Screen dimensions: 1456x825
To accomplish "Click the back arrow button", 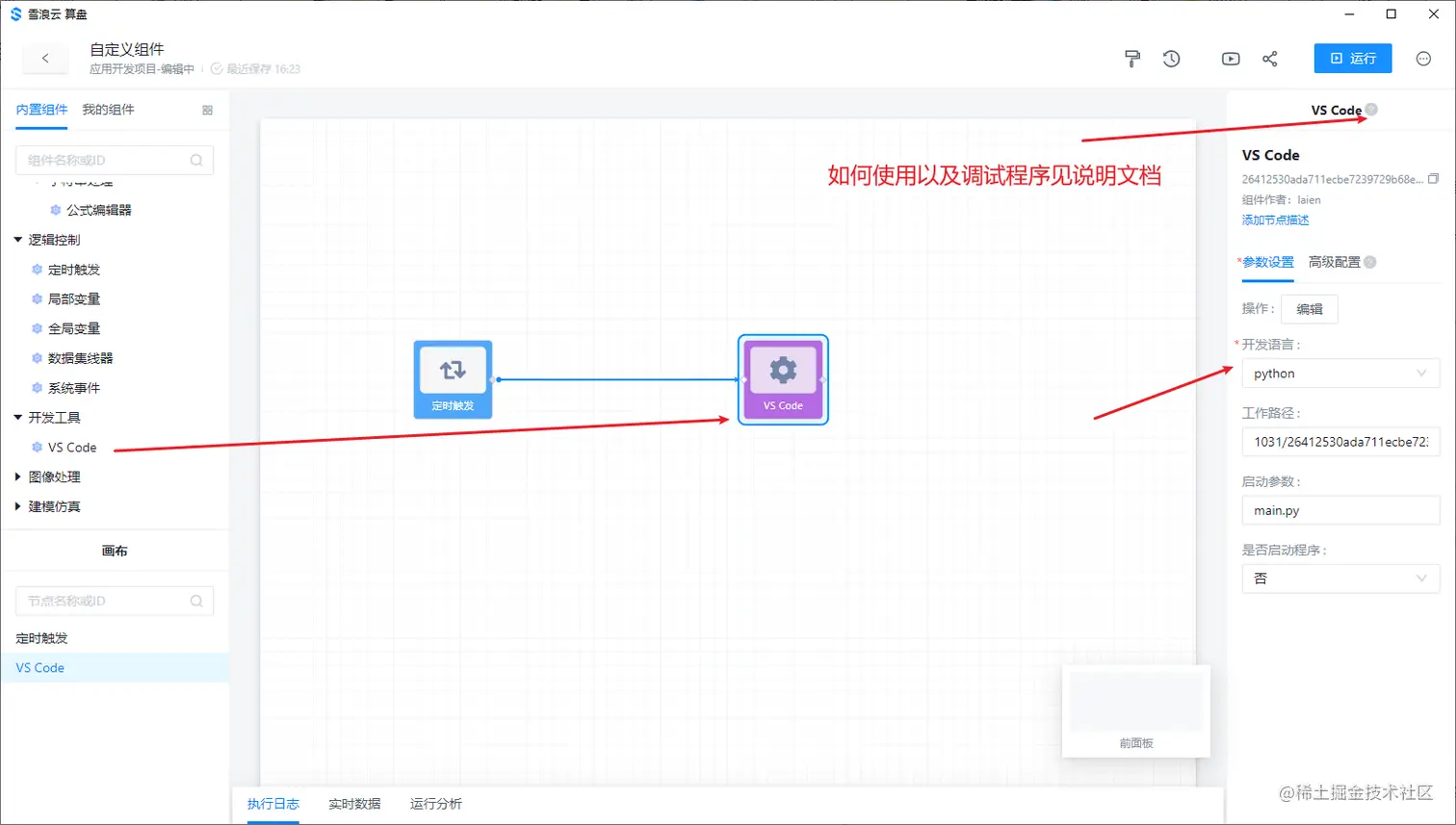I will click(x=45, y=59).
